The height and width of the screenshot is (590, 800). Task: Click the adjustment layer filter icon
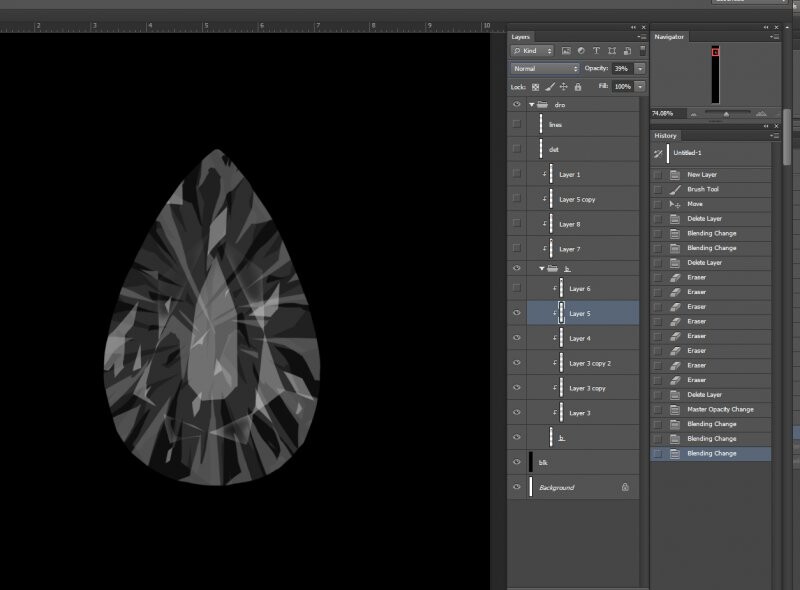pyautogui.click(x=581, y=50)
